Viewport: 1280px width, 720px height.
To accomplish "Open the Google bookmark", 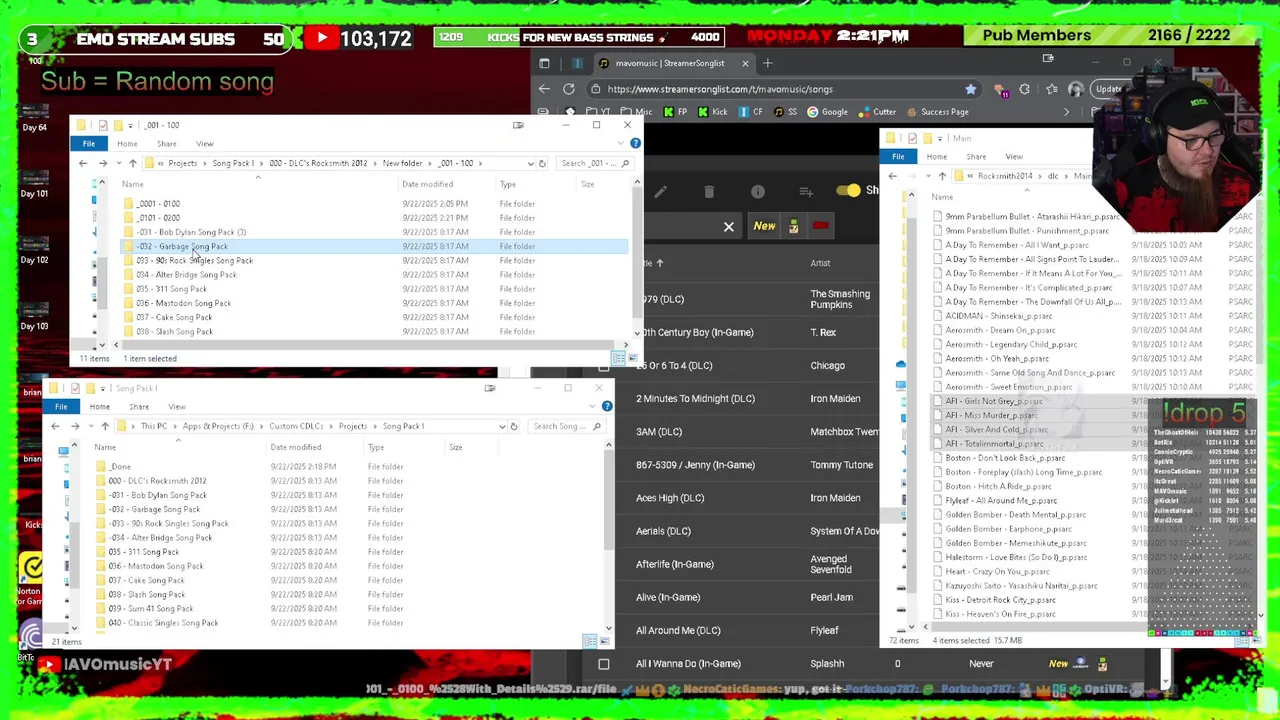I will 827,112.
